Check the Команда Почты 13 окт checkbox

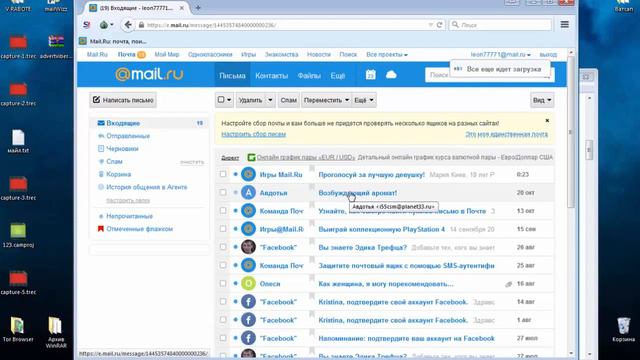tap(223, 211)
